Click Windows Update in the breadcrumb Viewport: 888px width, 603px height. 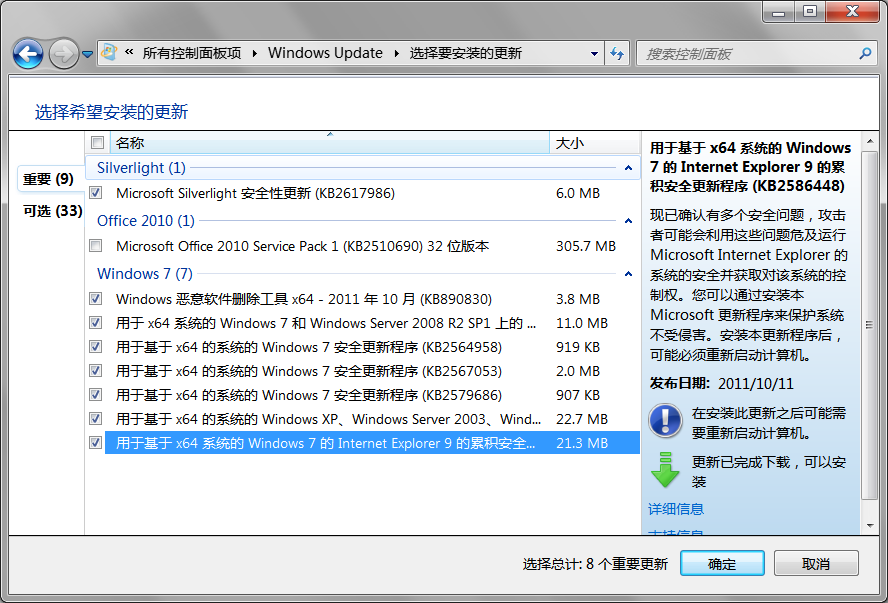point(325,53)
